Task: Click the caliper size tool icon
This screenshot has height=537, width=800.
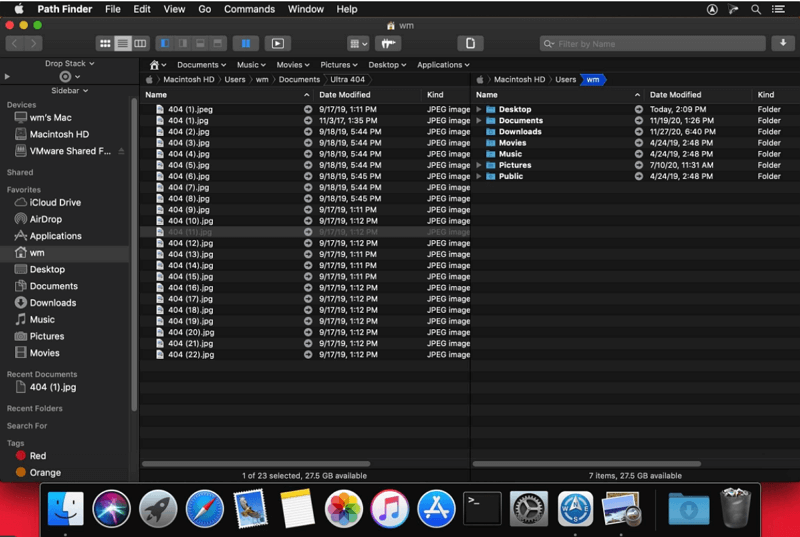Action: point(388,44)
